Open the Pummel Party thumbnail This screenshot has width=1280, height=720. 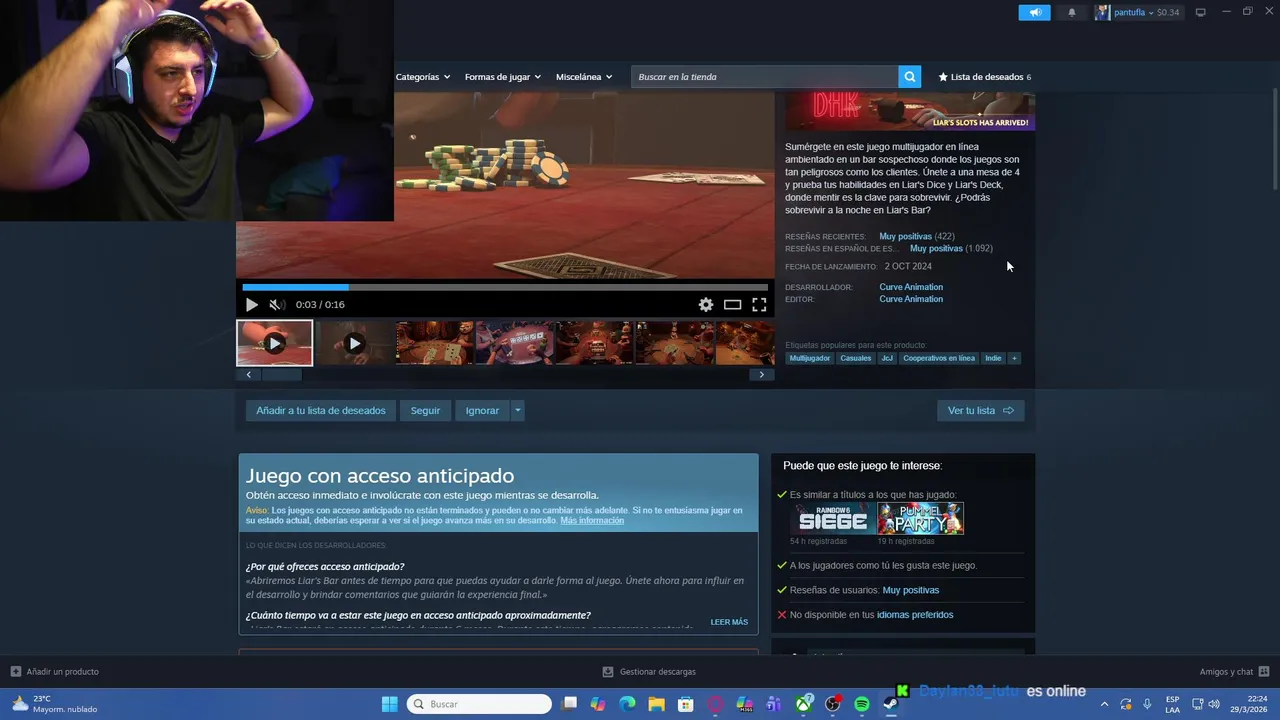coord(920,518)
